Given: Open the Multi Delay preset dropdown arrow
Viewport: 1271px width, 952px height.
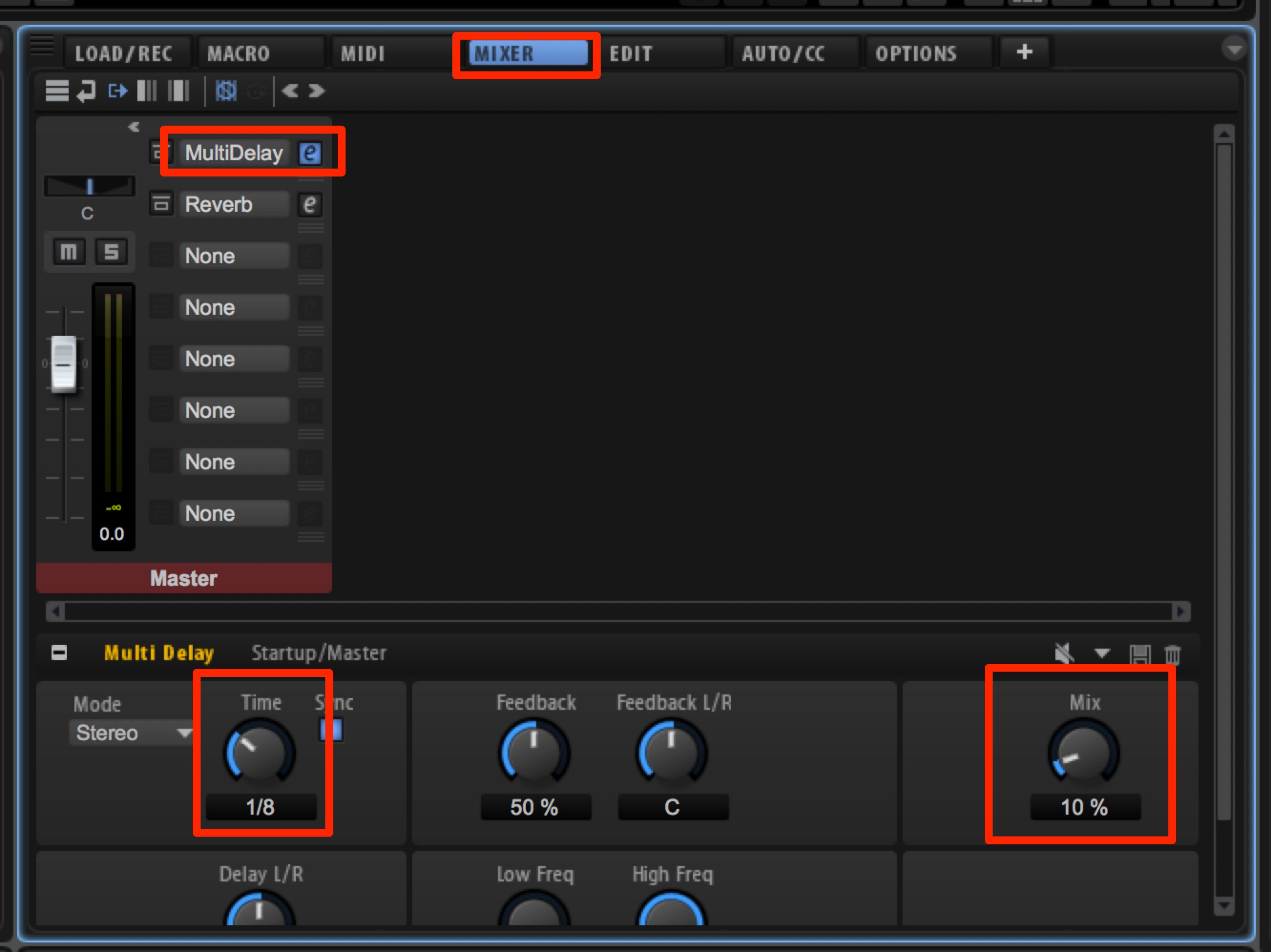Looking at the screenshot, I should click(1102, 653).
